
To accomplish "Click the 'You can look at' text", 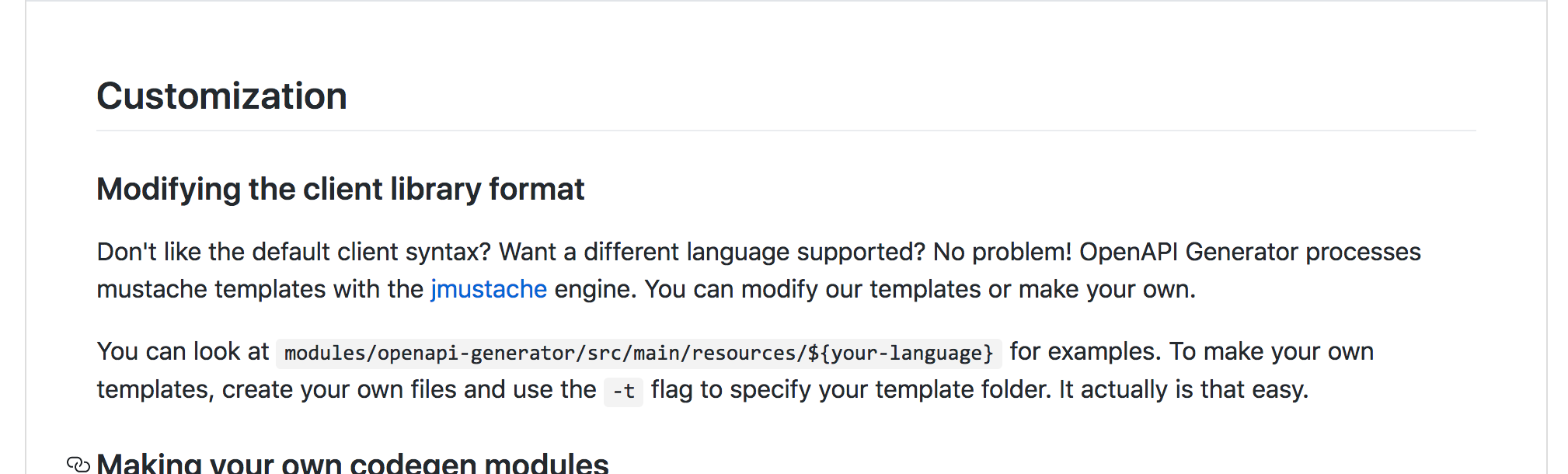I will pos(183,351).
